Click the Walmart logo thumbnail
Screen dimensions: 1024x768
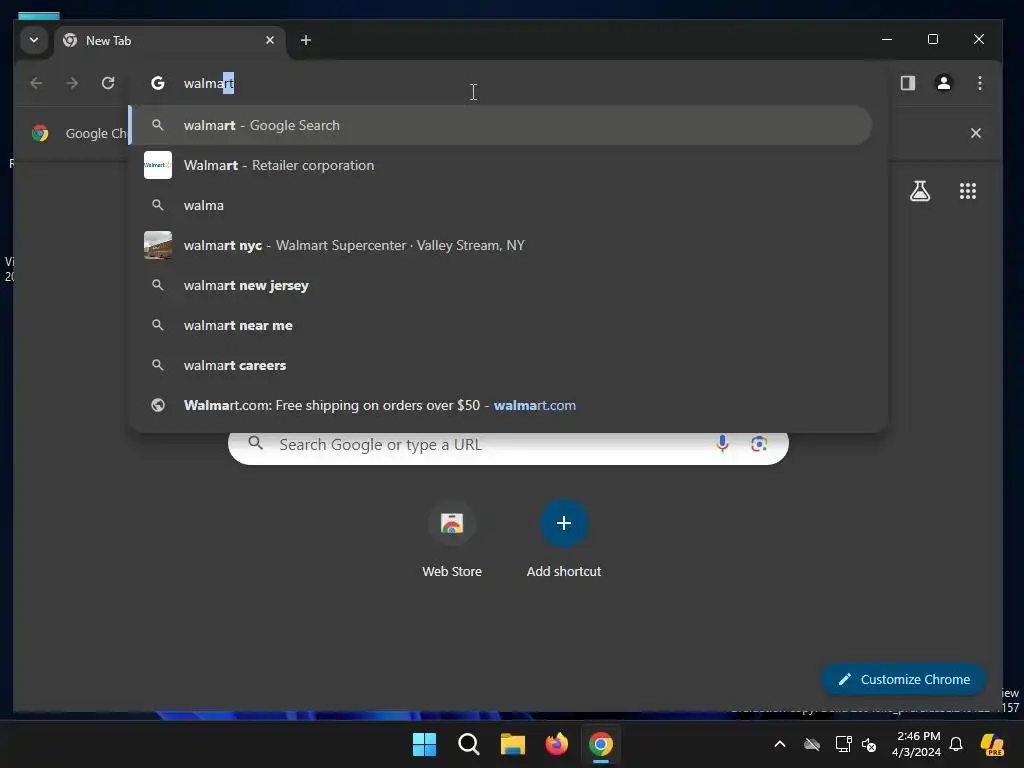158,165
